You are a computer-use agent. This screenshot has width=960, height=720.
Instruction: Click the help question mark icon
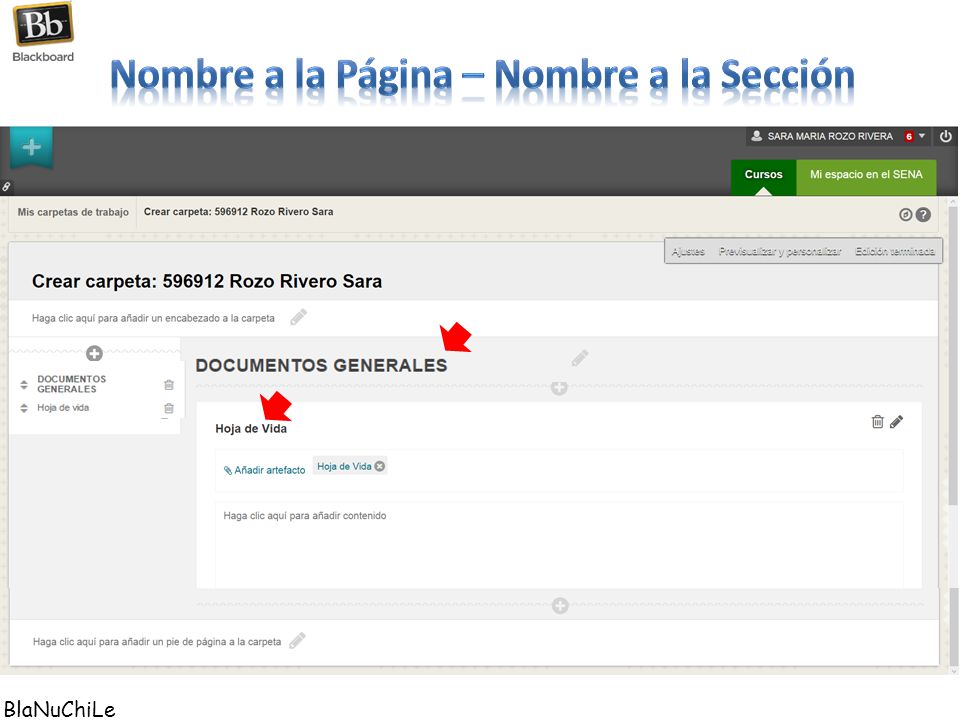click(x=923, y=215)
